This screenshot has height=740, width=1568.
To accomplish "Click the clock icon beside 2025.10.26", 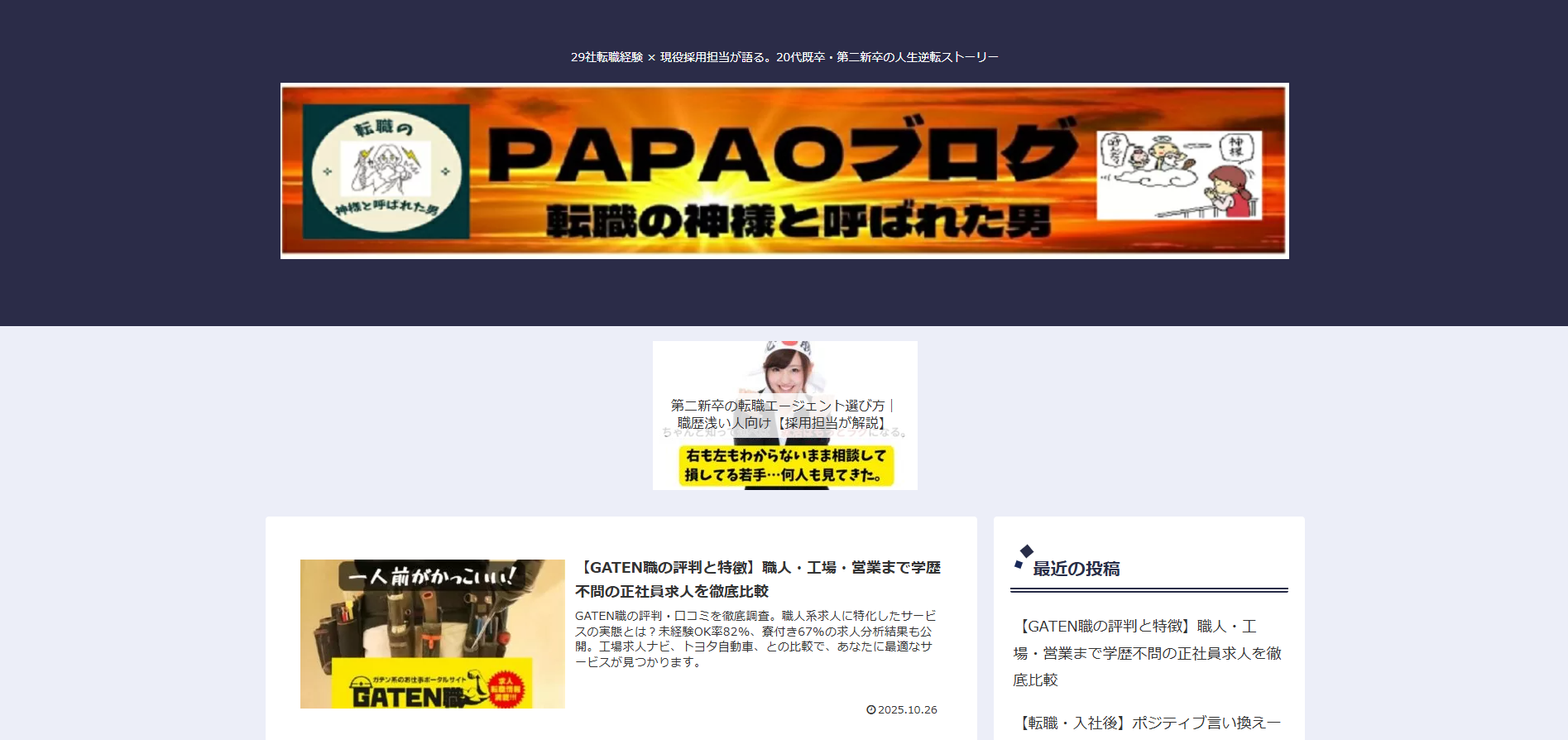I will 870,710.
